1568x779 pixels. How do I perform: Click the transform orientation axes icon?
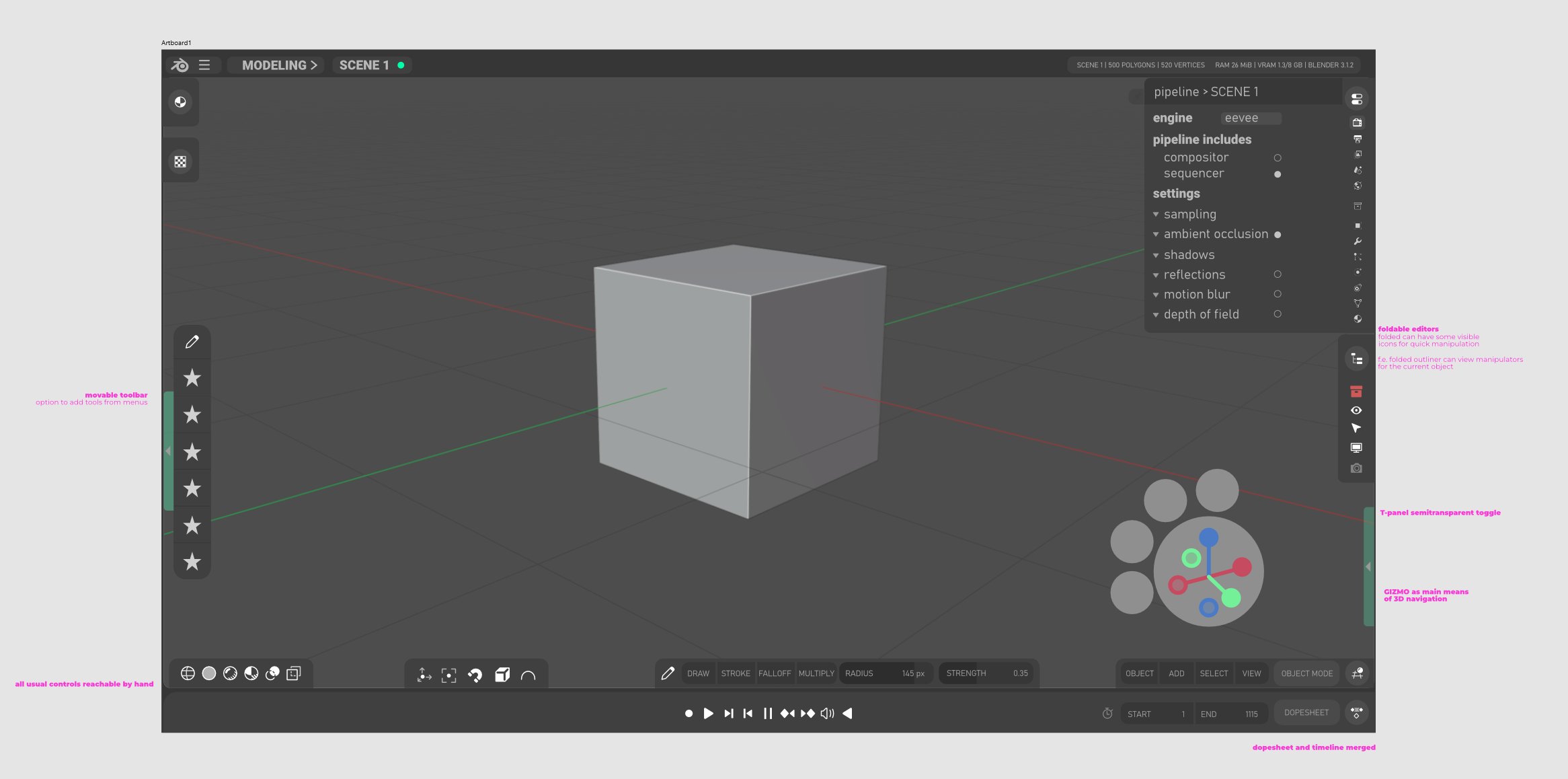coord(424,675)
